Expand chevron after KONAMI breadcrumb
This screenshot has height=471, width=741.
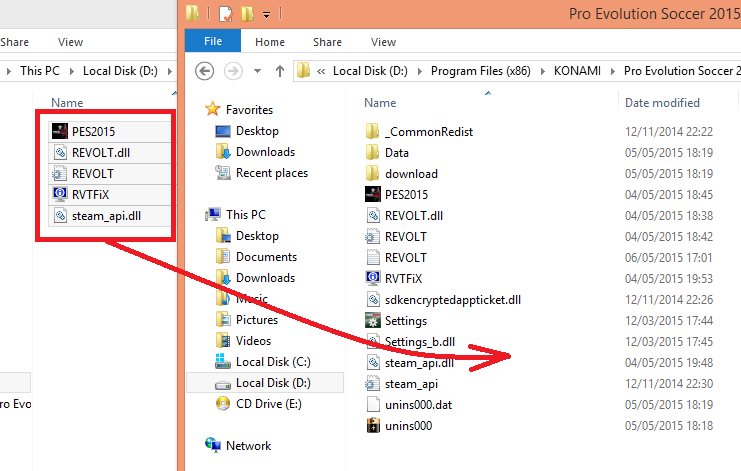(x=612, y=71)
